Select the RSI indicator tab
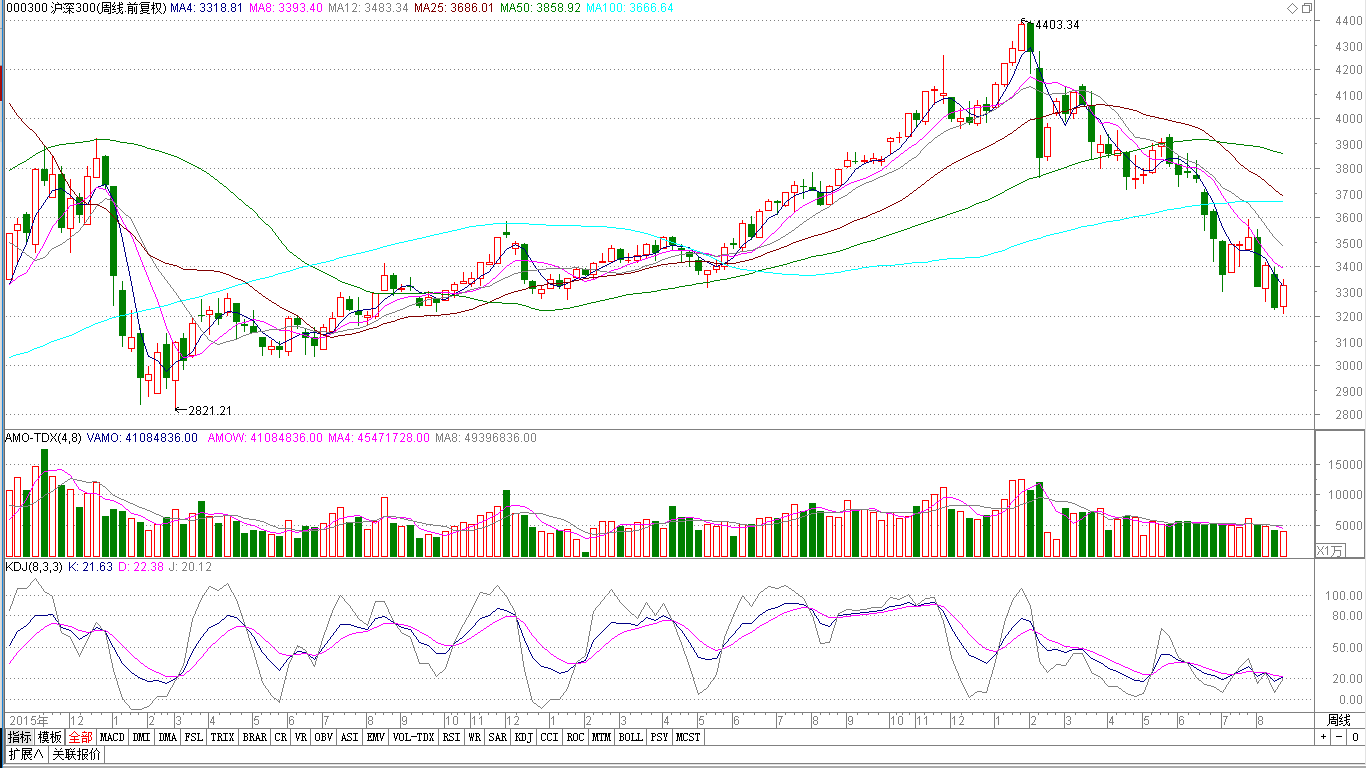1366x768 pixels. (452, 737)
